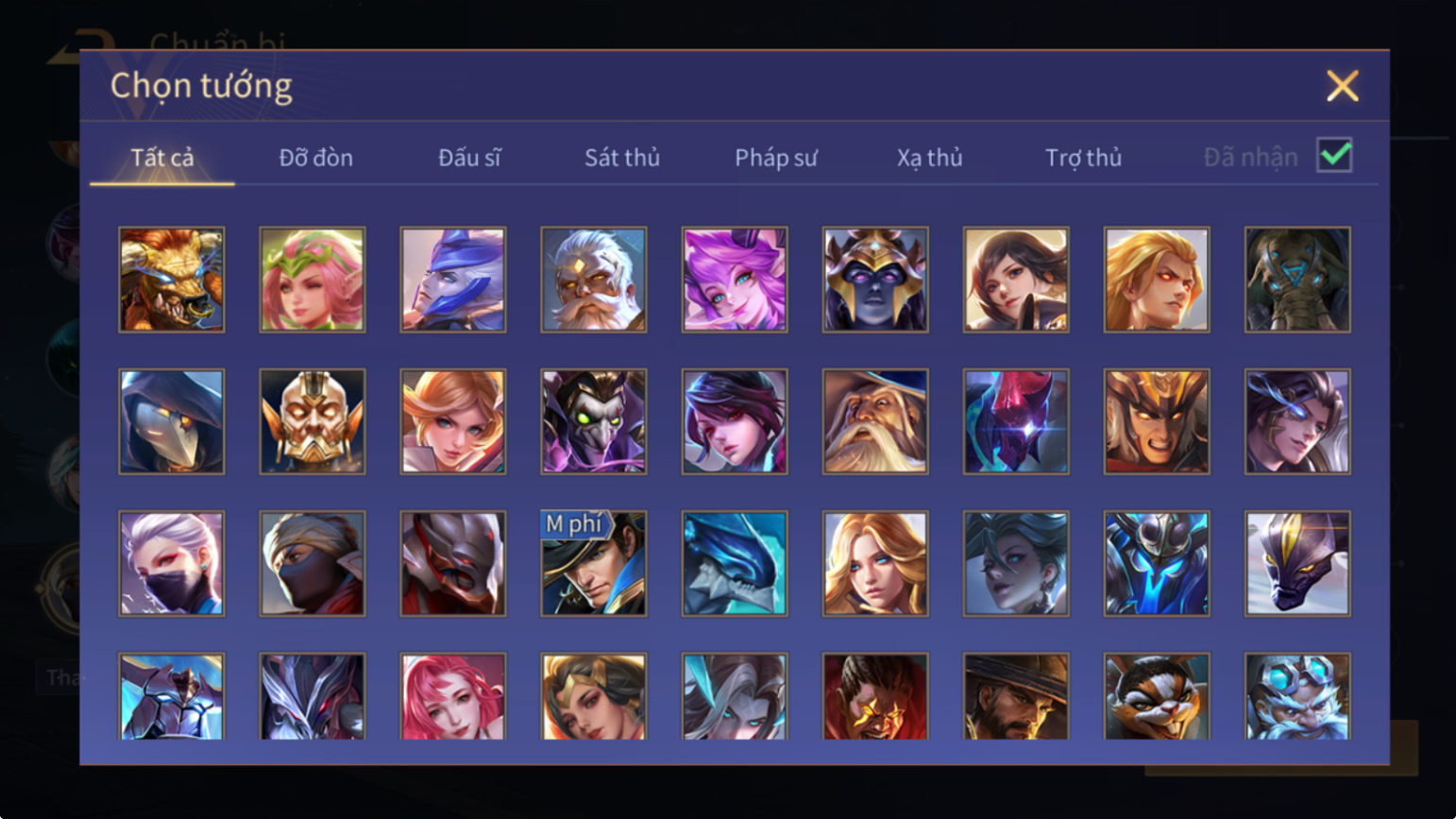Select the Tất cả tab
1456x819 pixels.
(x=162, y=158)
